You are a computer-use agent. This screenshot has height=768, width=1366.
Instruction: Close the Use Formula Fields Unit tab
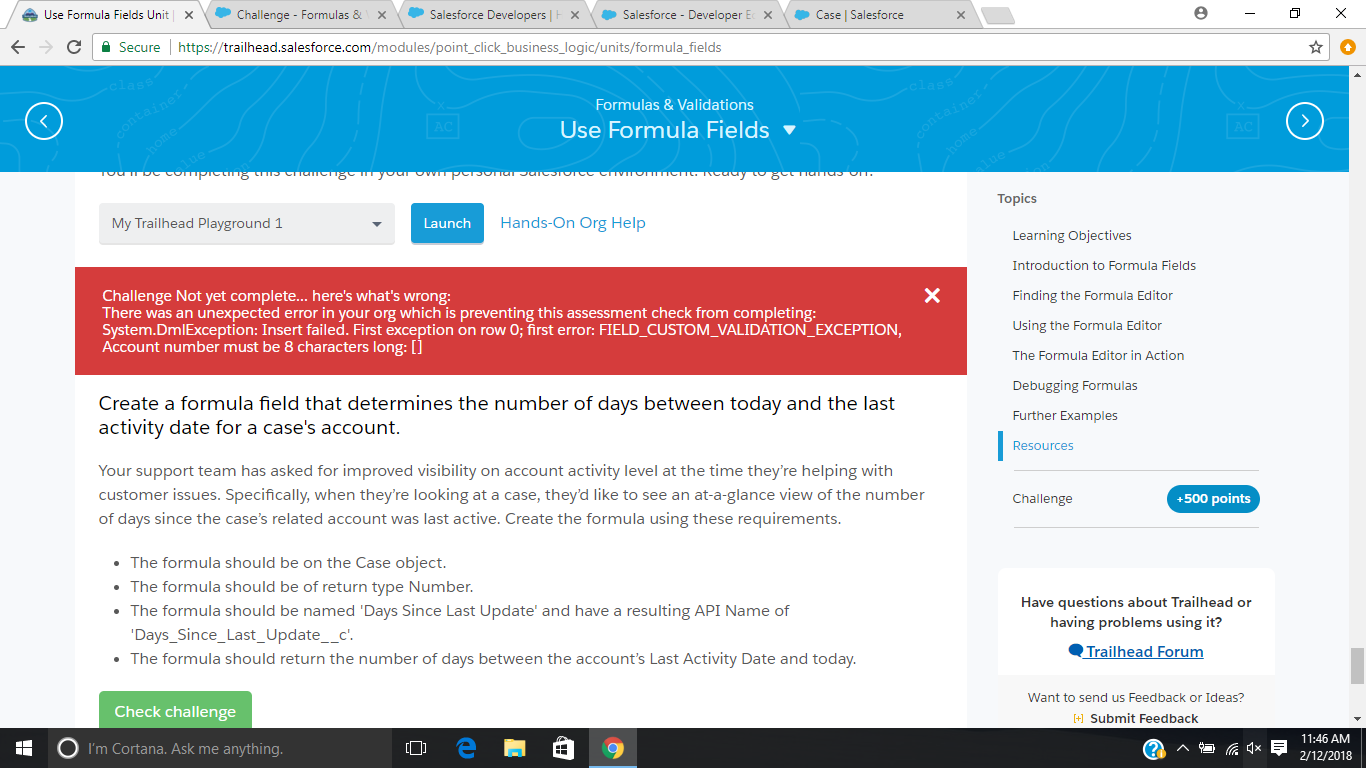[x=189, y=15]
